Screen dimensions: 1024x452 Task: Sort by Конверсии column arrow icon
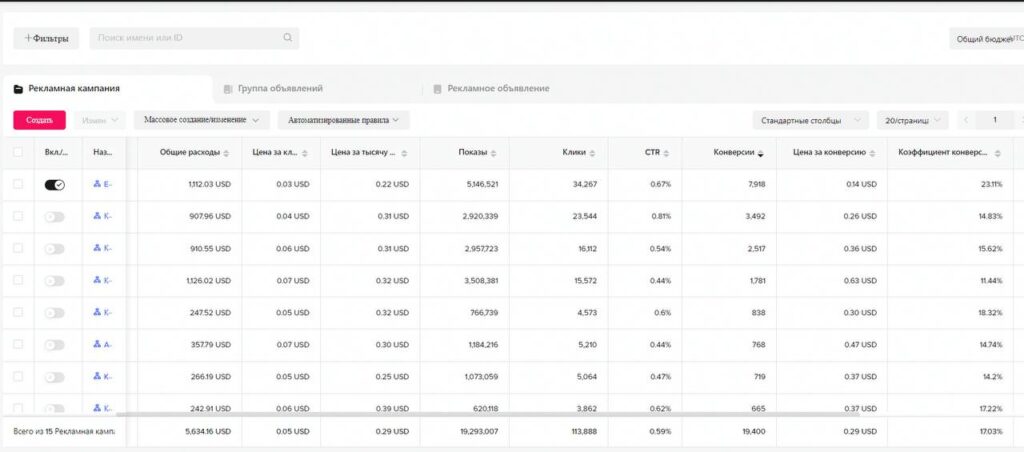point(762,153)
